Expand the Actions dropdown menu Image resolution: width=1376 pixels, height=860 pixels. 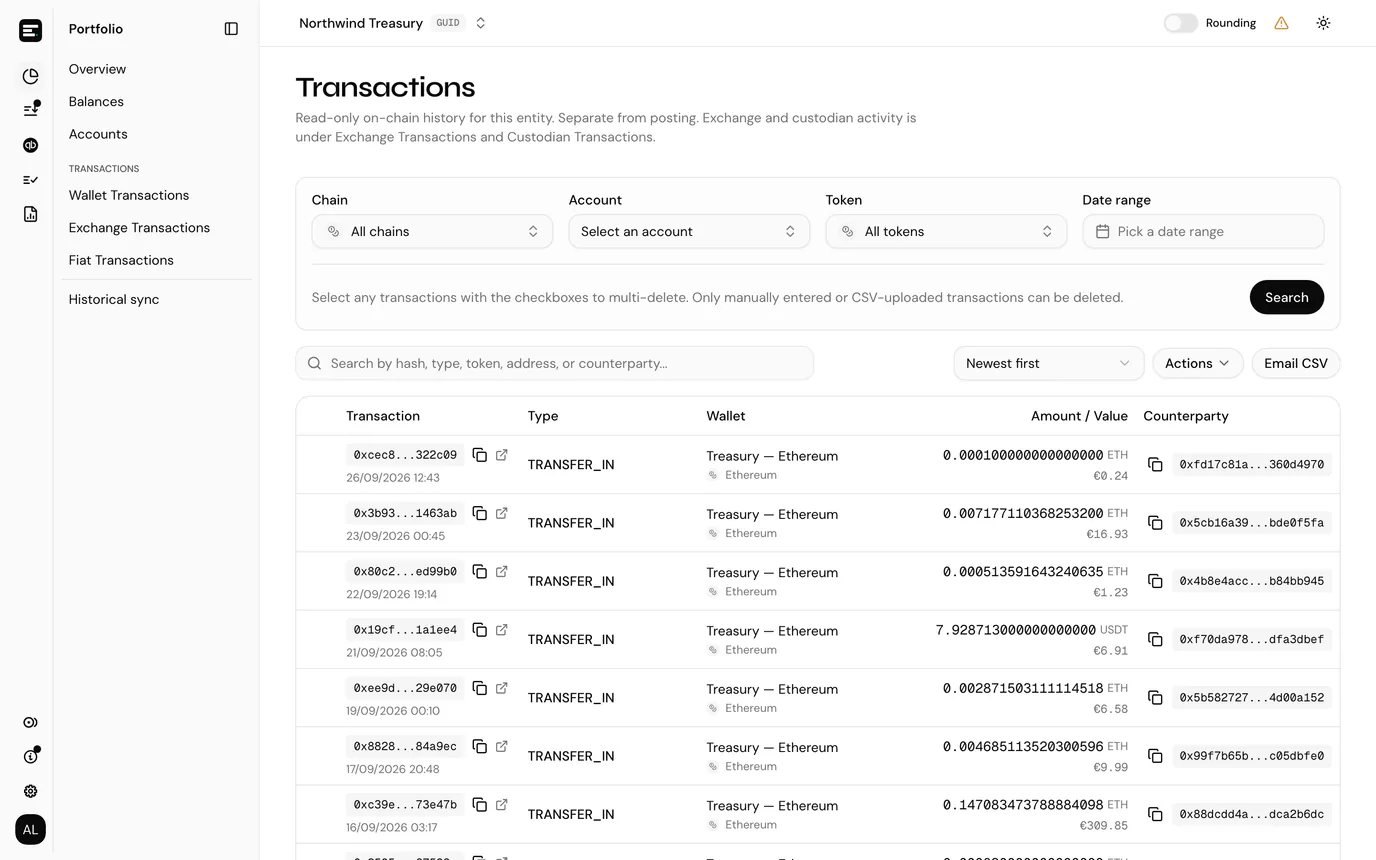[x=1197, y=363]
